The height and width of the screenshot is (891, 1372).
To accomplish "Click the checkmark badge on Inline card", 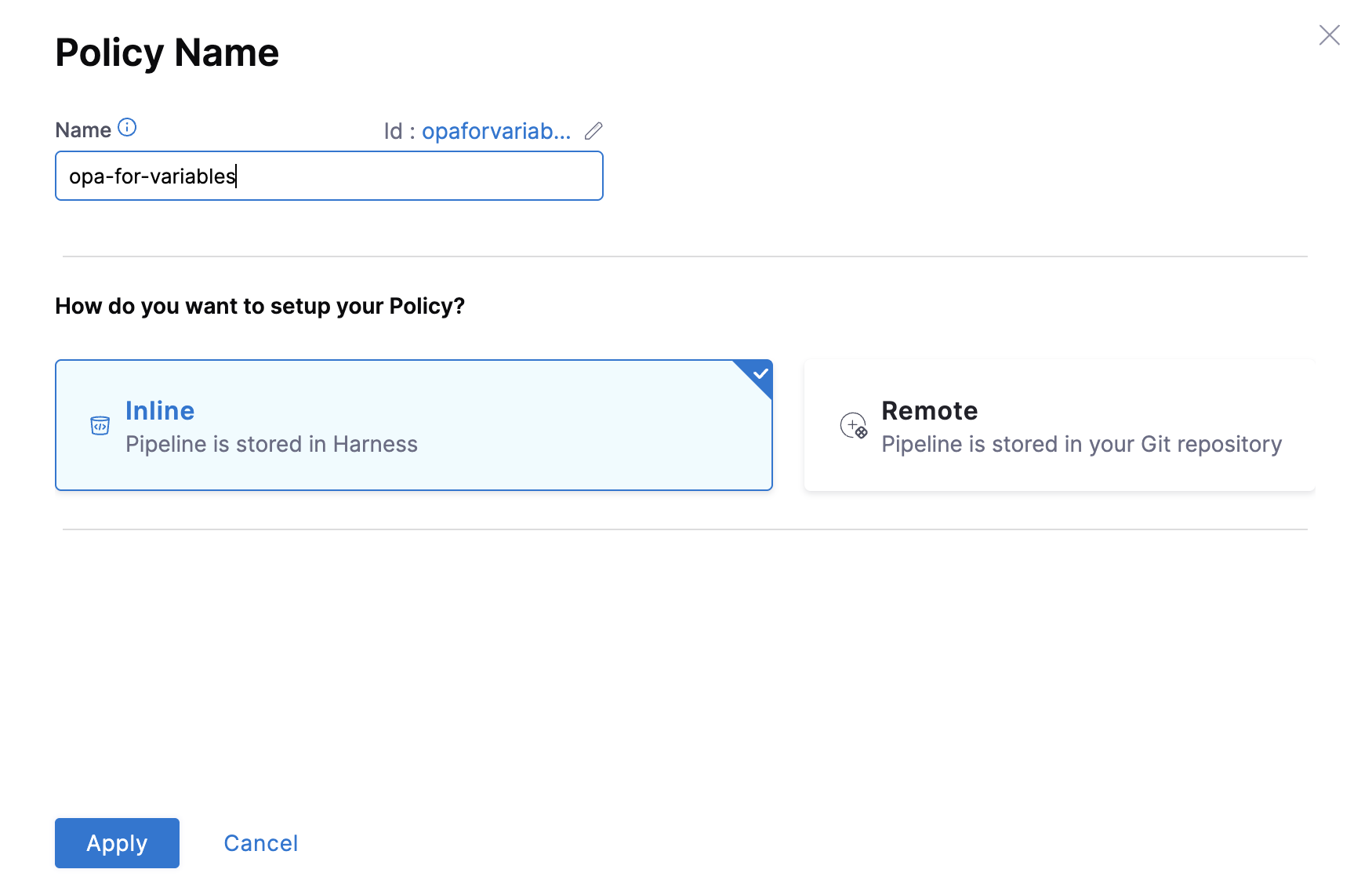I will click(760, 373).
